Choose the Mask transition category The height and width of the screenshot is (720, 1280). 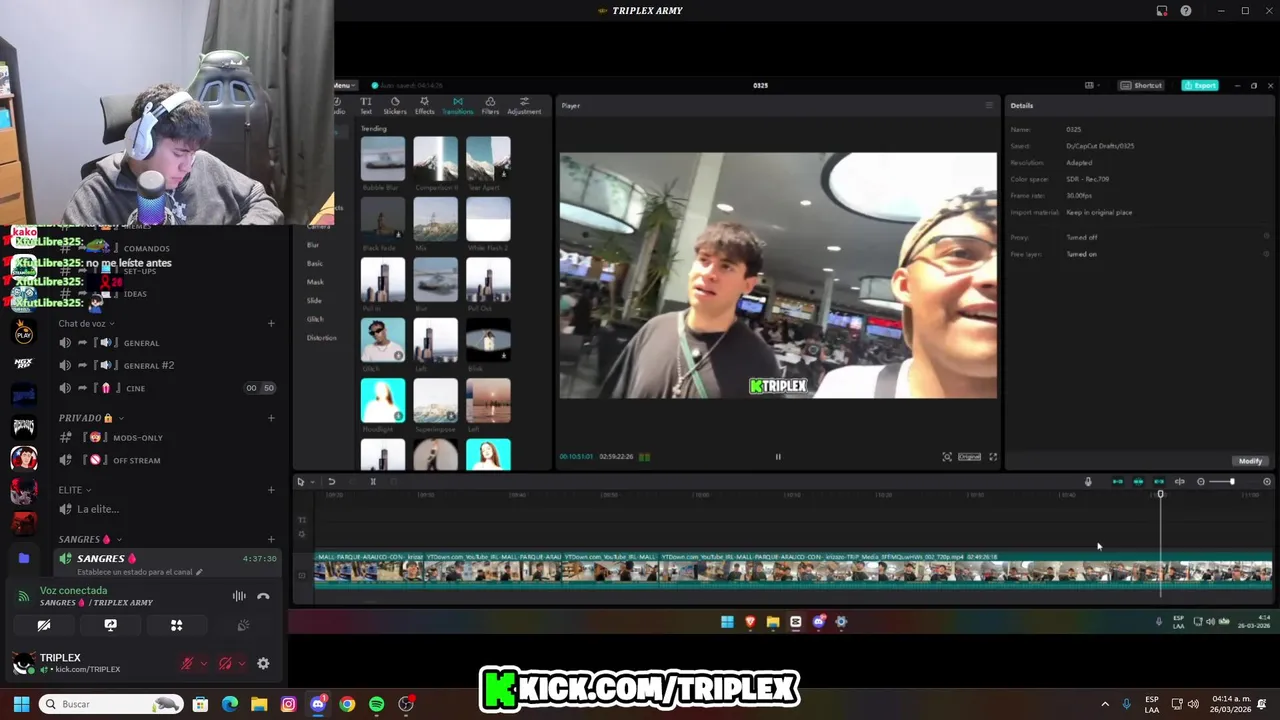pos(315,282)
